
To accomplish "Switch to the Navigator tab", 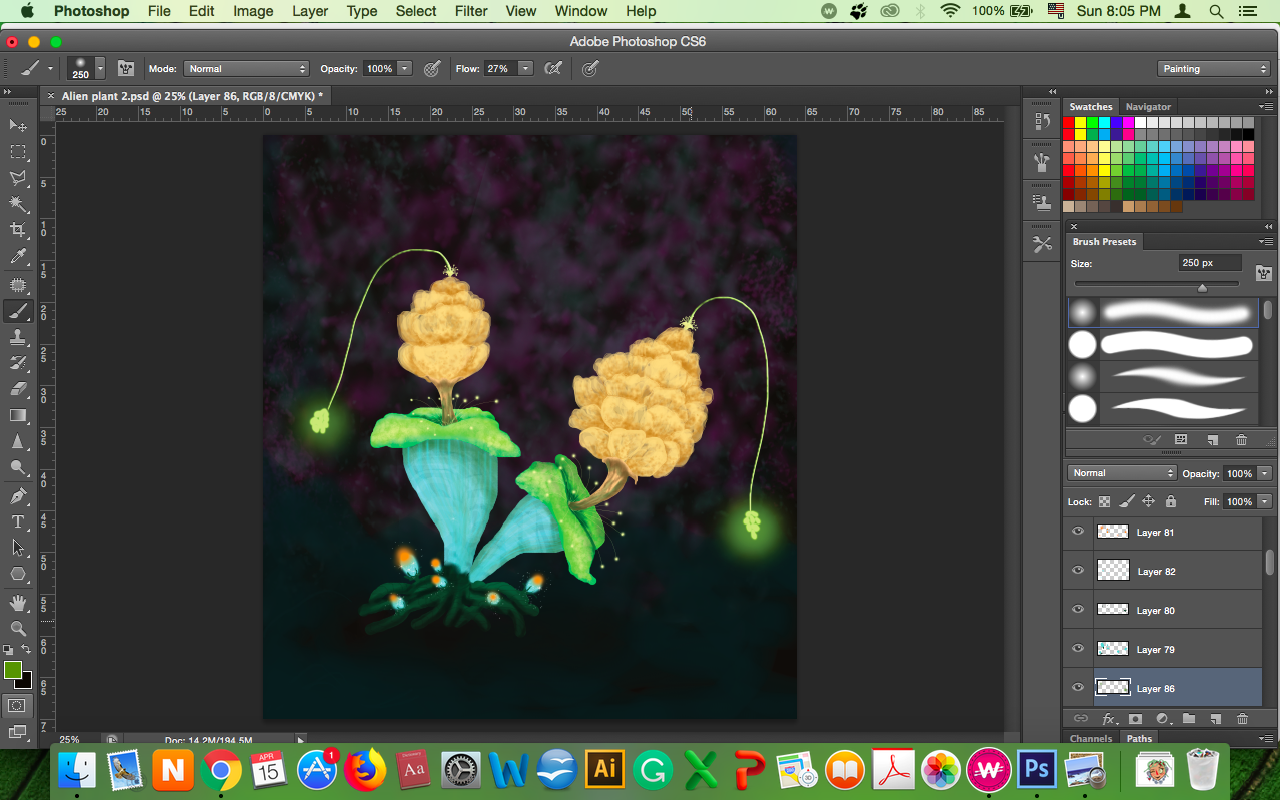I will tap(1148, 107).
